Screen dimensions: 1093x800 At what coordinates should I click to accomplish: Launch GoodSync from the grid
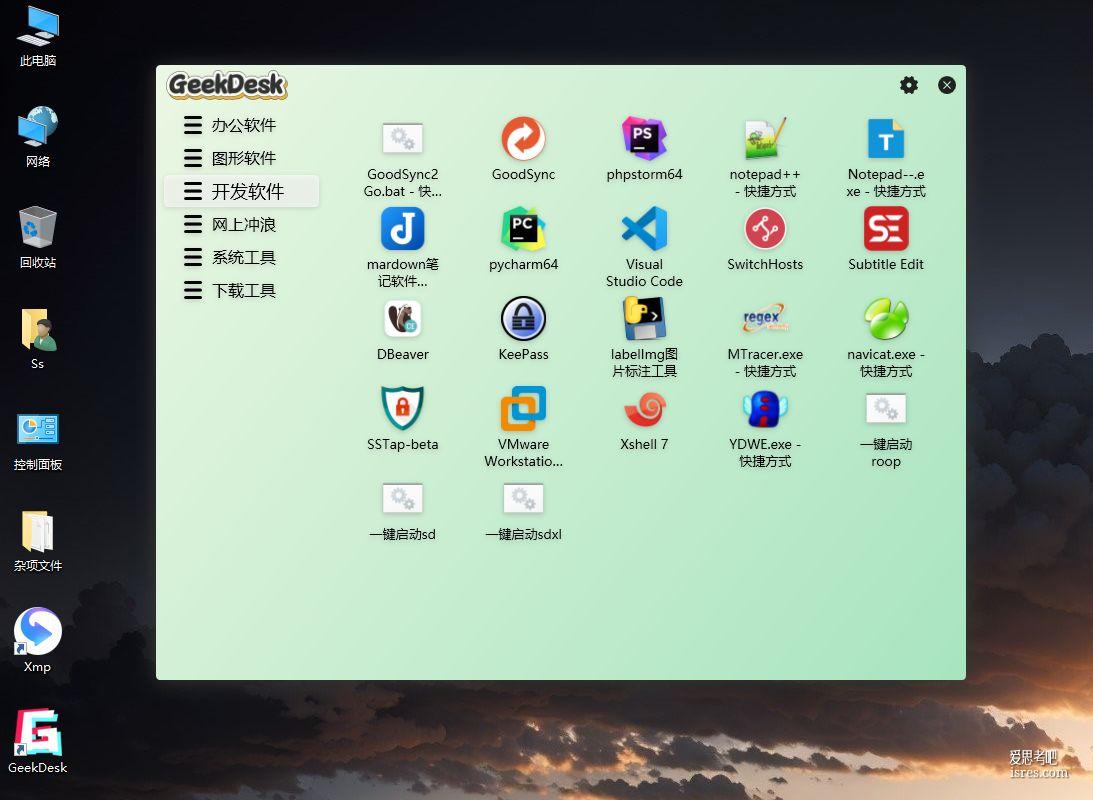pyautogui.click(x=523, y=138)
